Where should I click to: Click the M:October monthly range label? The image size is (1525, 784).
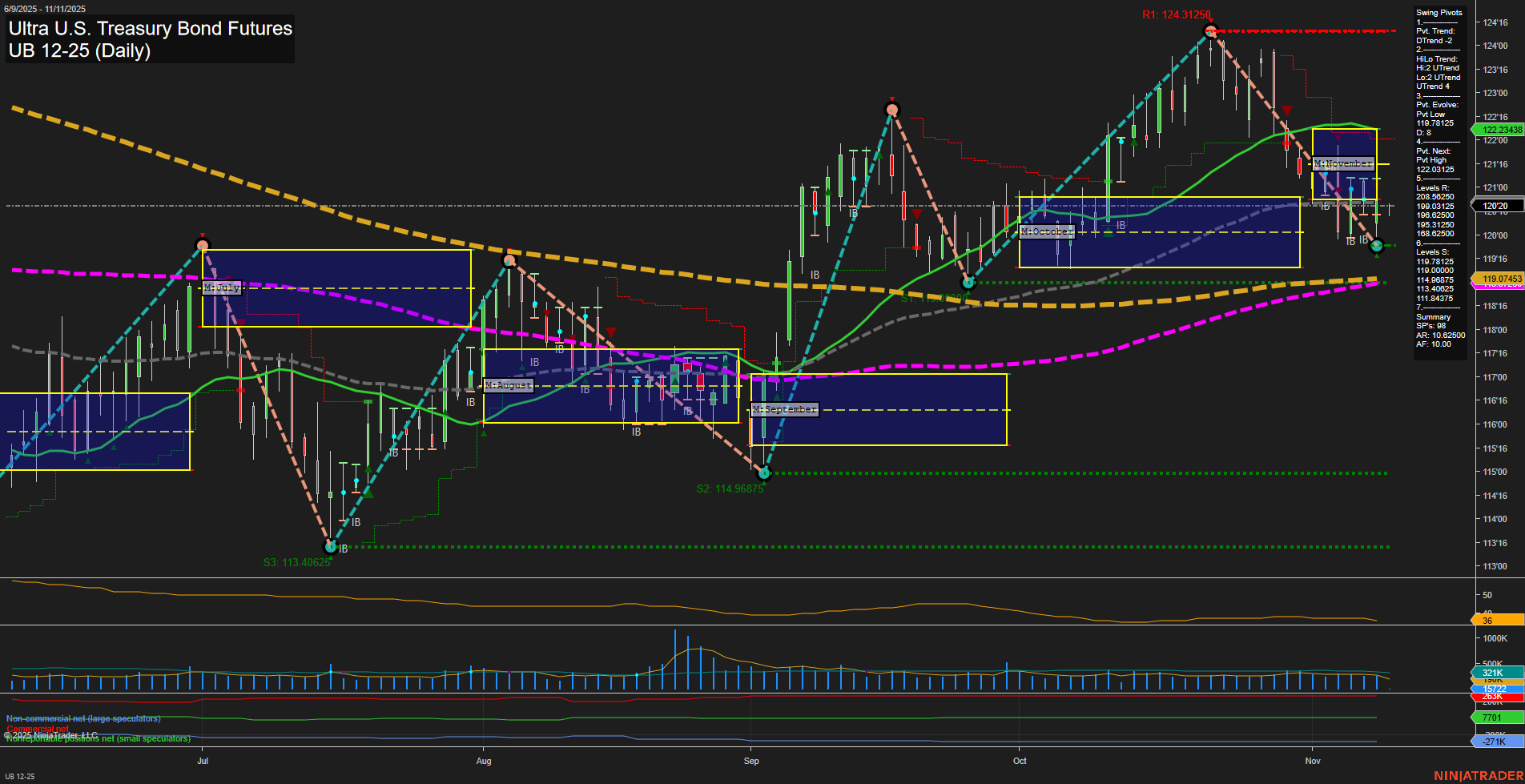(x=1046, y=231)
